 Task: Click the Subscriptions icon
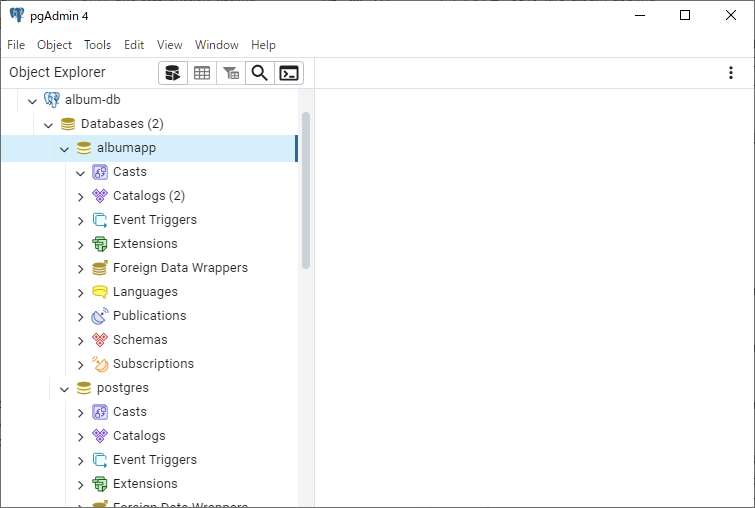(x=100, y=364)
